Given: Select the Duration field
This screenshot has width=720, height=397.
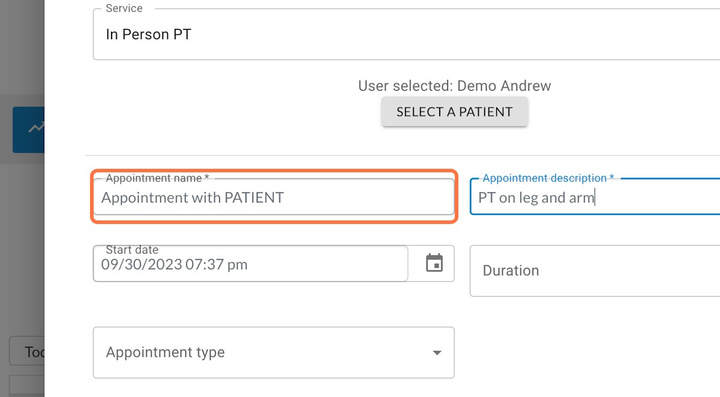Looking at the screenshot, I should 595,271.
